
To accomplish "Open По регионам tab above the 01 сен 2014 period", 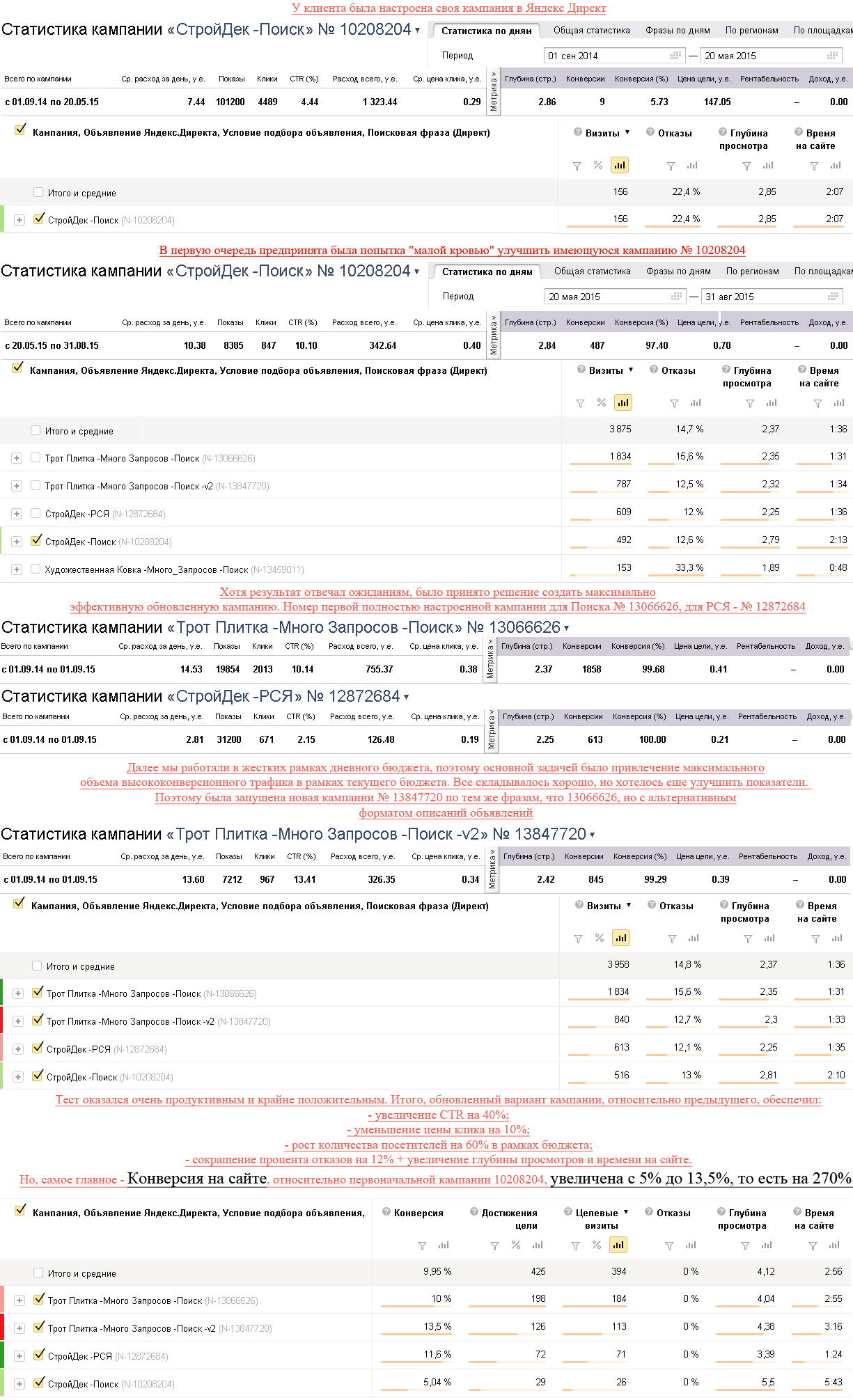I will tap(752, 30).
